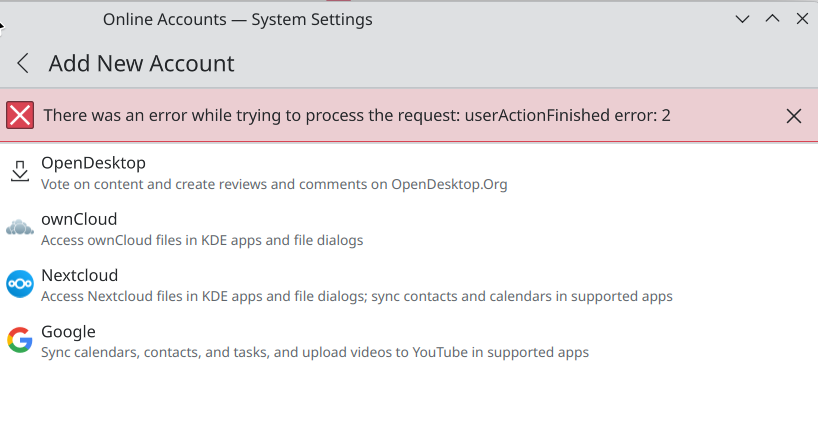Minimize the System Settings window
The height and width of the screenshot is (442, 818).
pyautogui.click(x=742, y=19)
